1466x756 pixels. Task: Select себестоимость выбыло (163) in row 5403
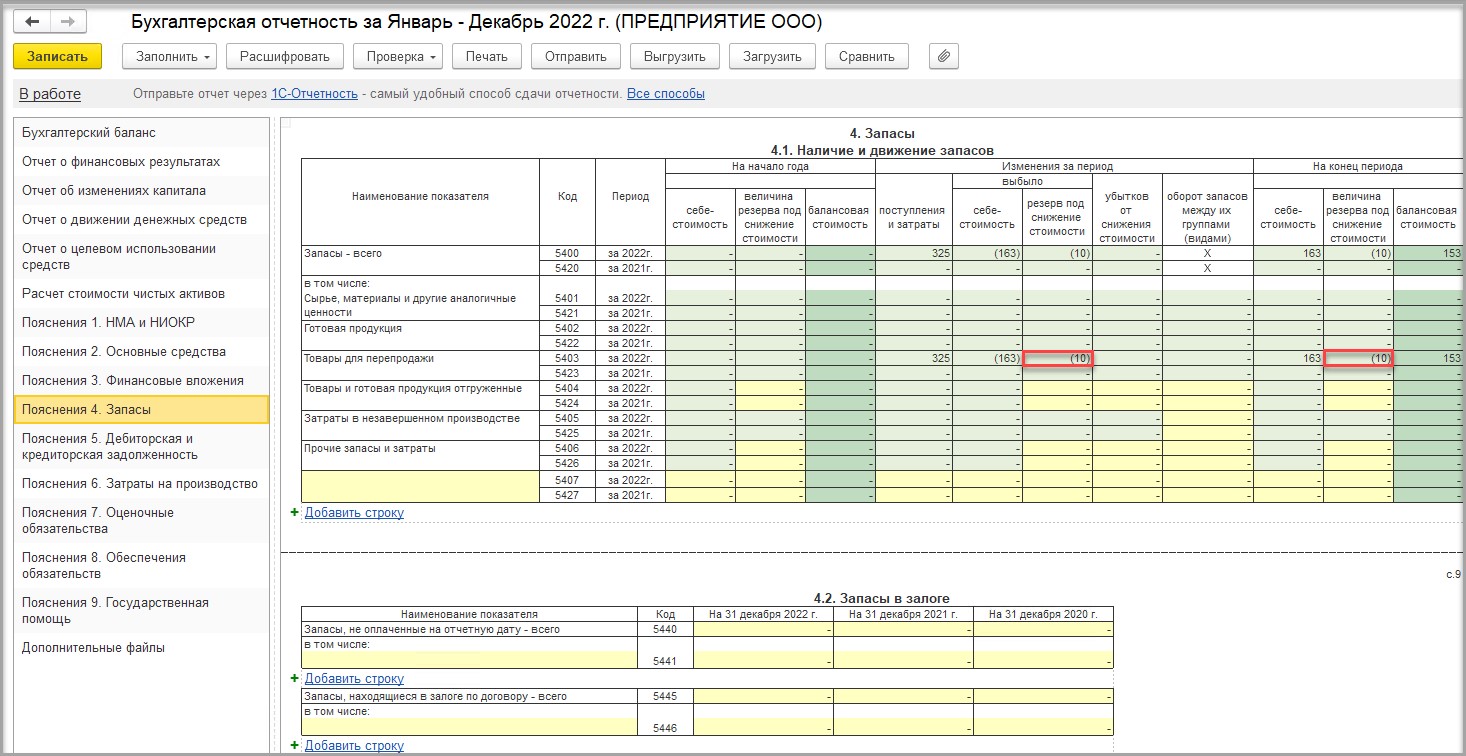pyautogui.click(x=986, y=358)
